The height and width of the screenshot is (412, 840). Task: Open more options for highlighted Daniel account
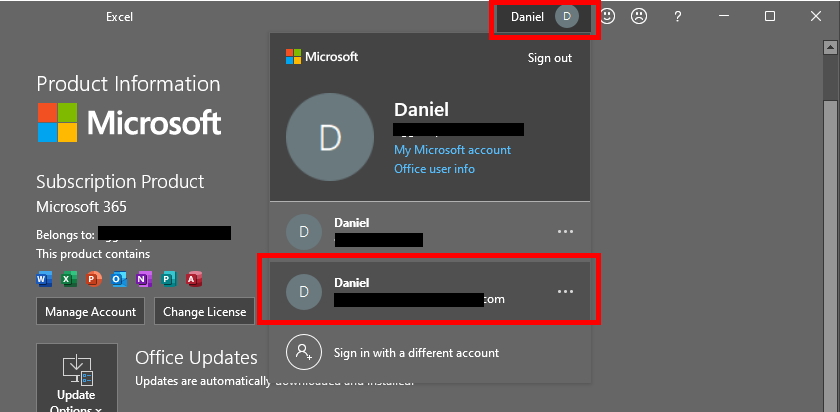[565, 291]
